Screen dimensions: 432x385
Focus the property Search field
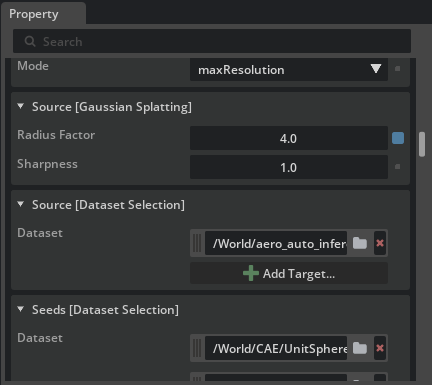[x=212, y=41]
